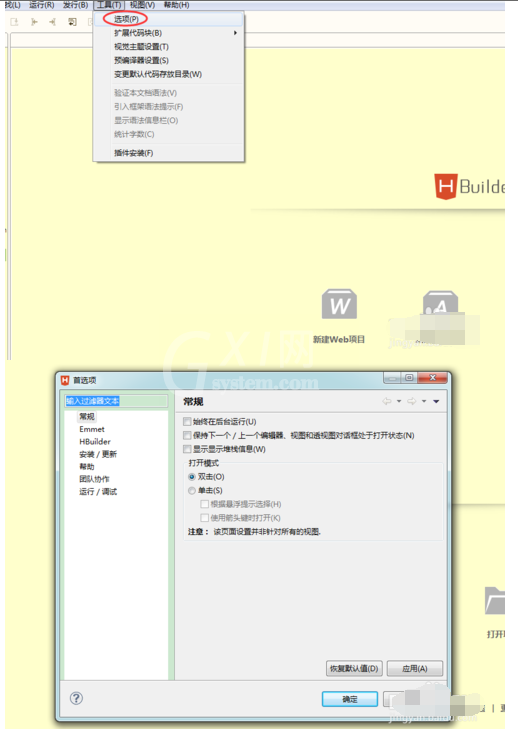Click the 恢复默认值(D) button
The height and width of the screenshot is (729, 518).
coord(354,669)
